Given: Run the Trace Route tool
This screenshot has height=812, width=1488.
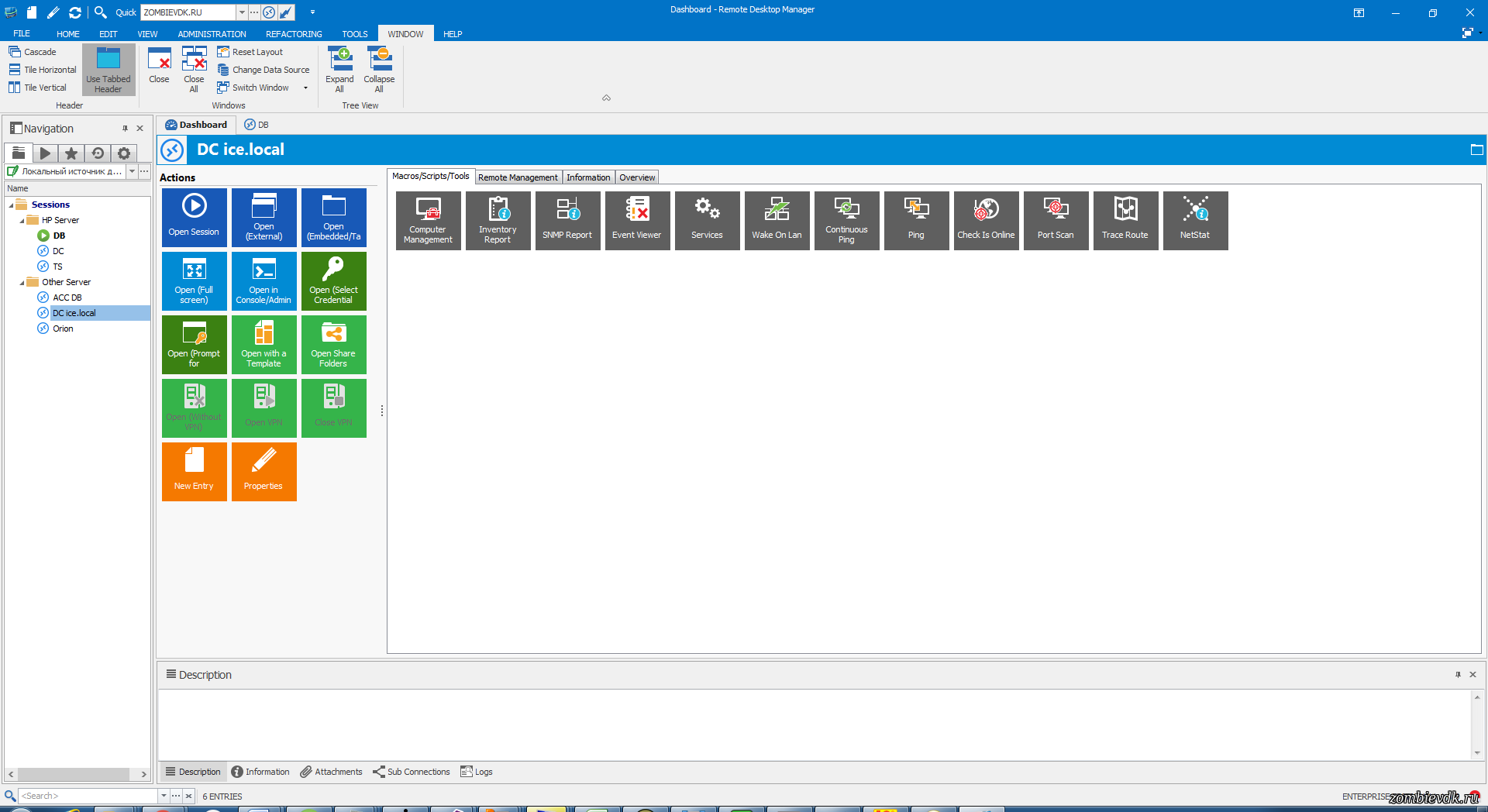Looking at the screenshot, I should click(x=1125, y=221).
